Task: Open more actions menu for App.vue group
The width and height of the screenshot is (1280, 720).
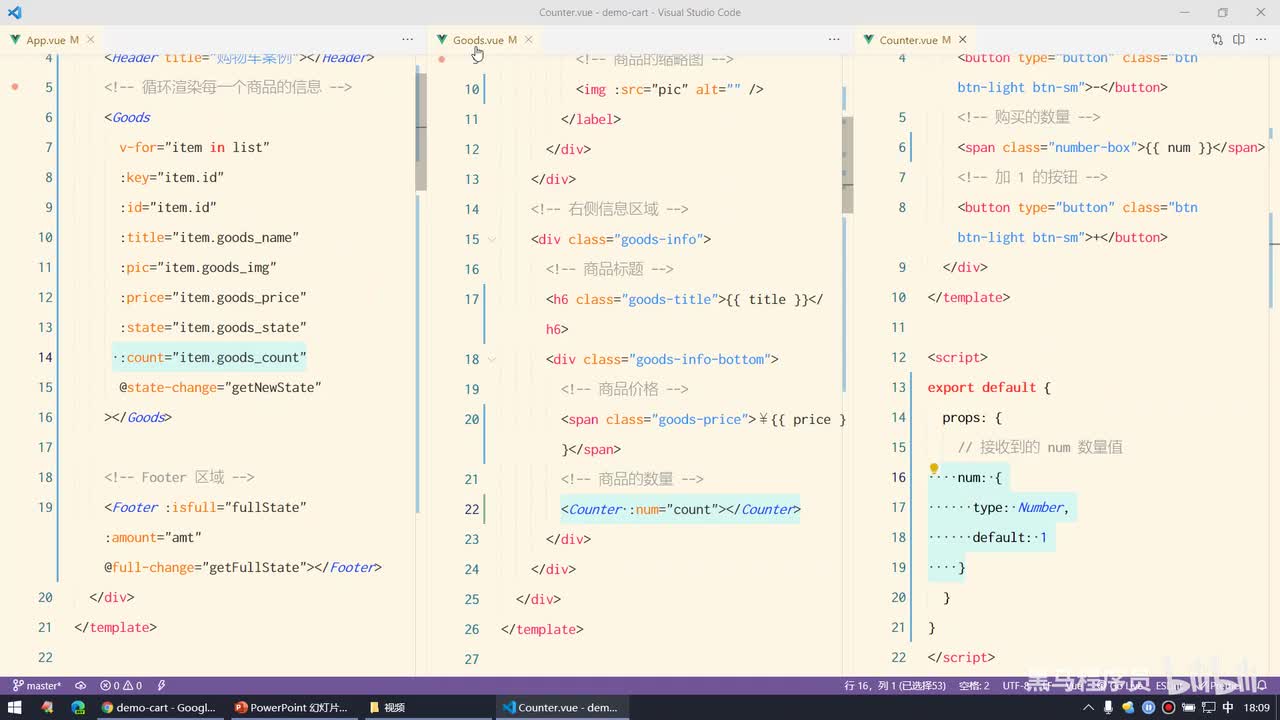Action: (407, 40)
